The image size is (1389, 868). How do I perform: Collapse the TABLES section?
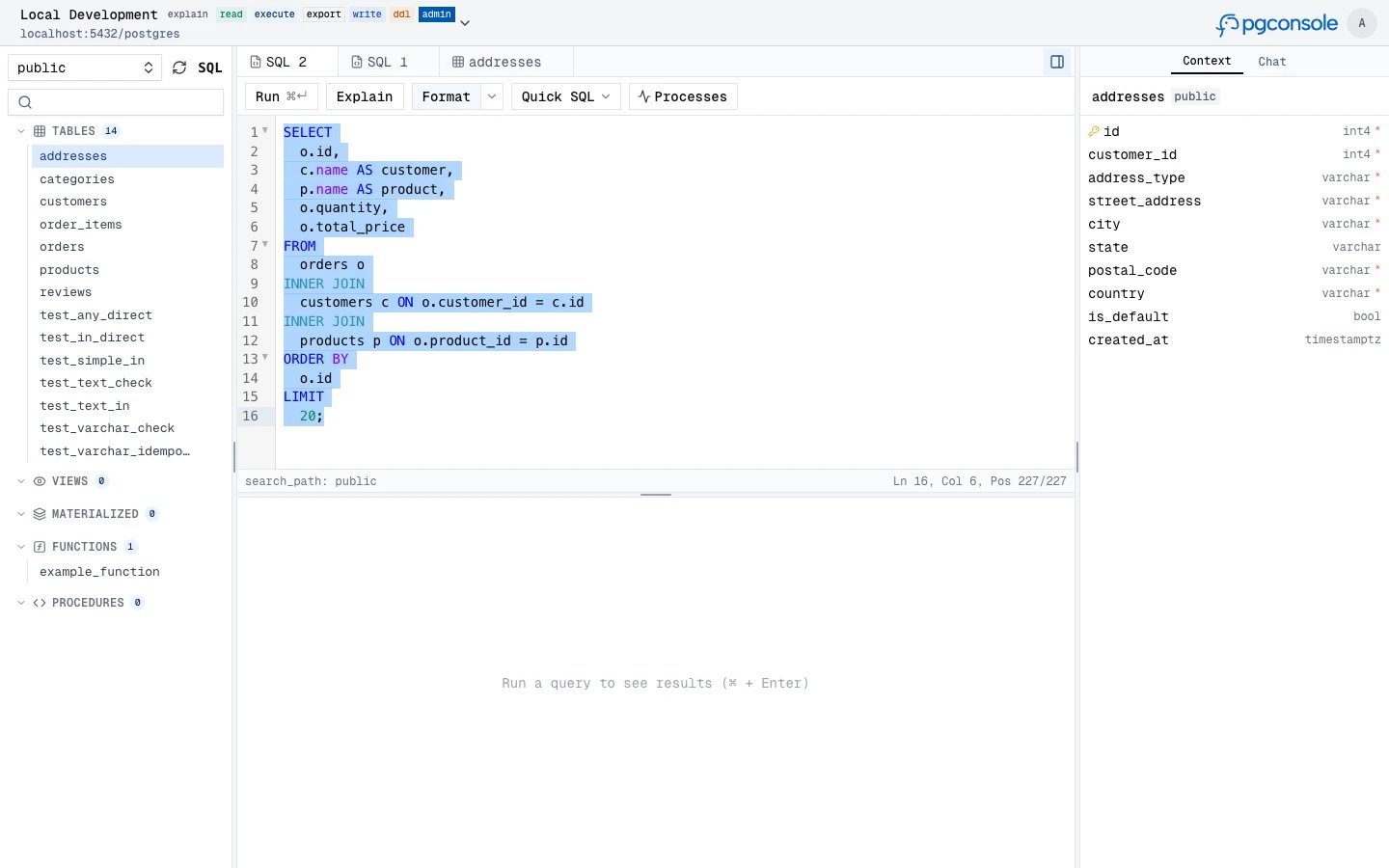[x=21, y=131]
